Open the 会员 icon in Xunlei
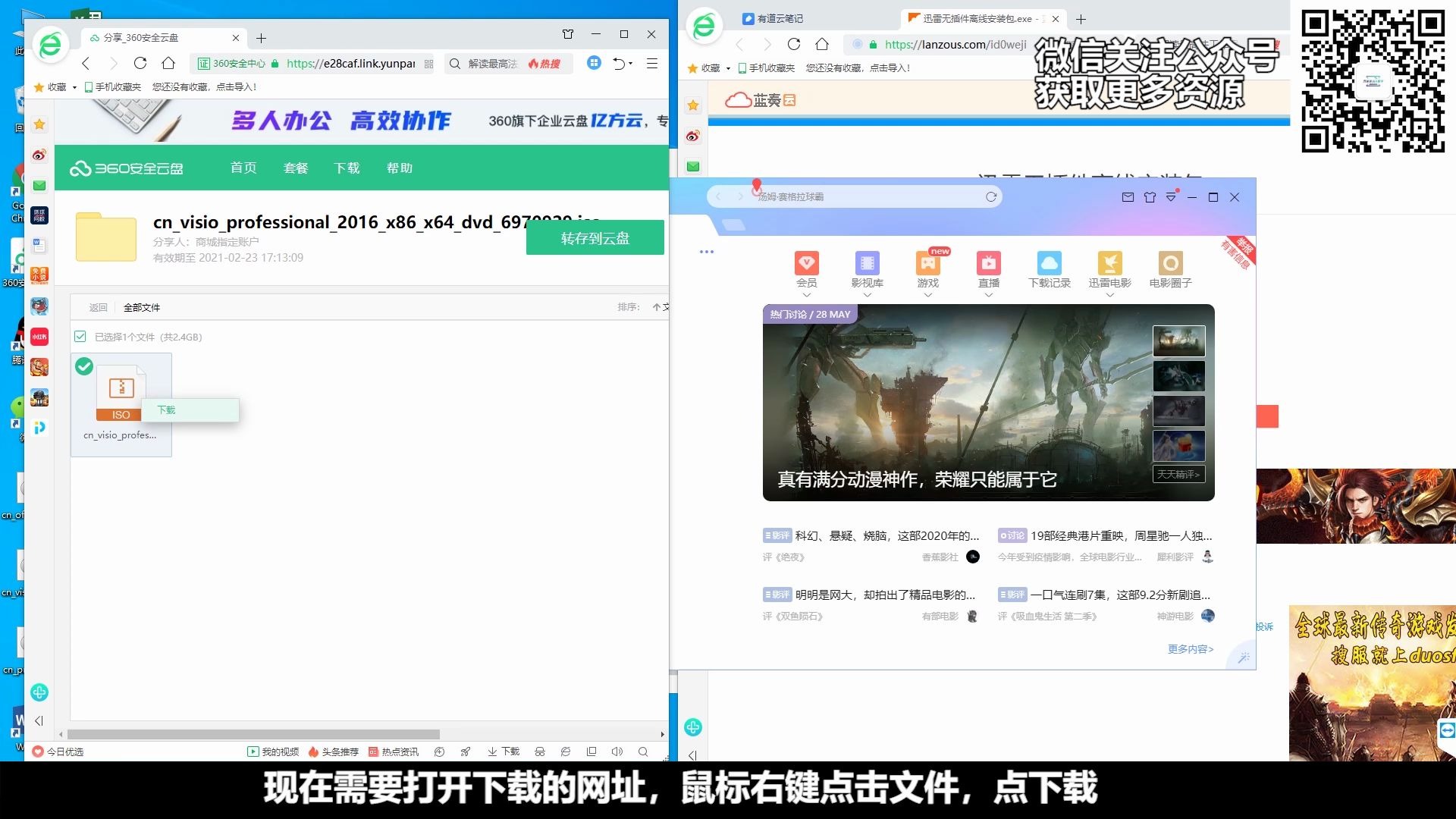 coord(807,269)
